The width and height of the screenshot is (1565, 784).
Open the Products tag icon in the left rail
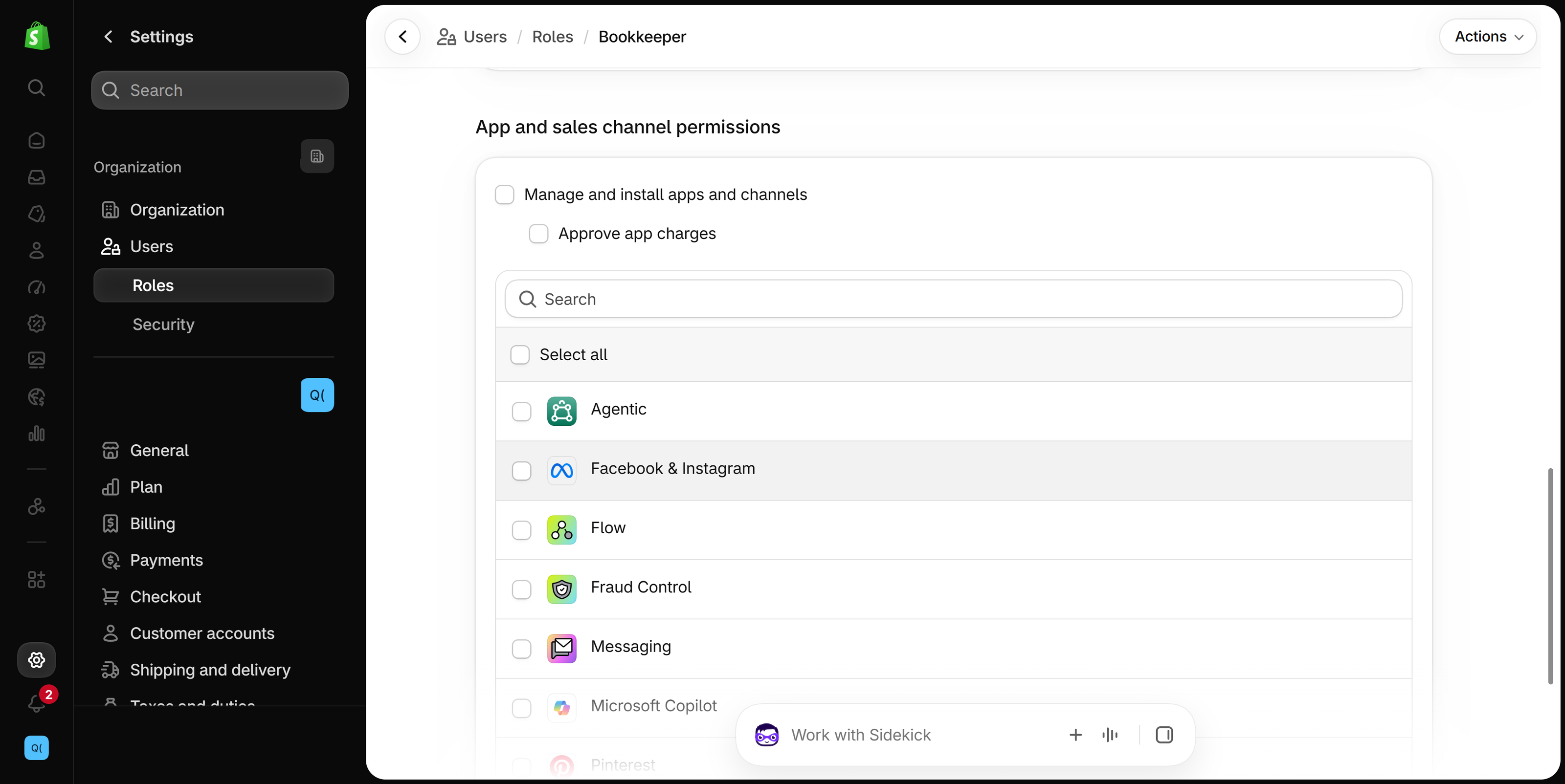[37, 214]
